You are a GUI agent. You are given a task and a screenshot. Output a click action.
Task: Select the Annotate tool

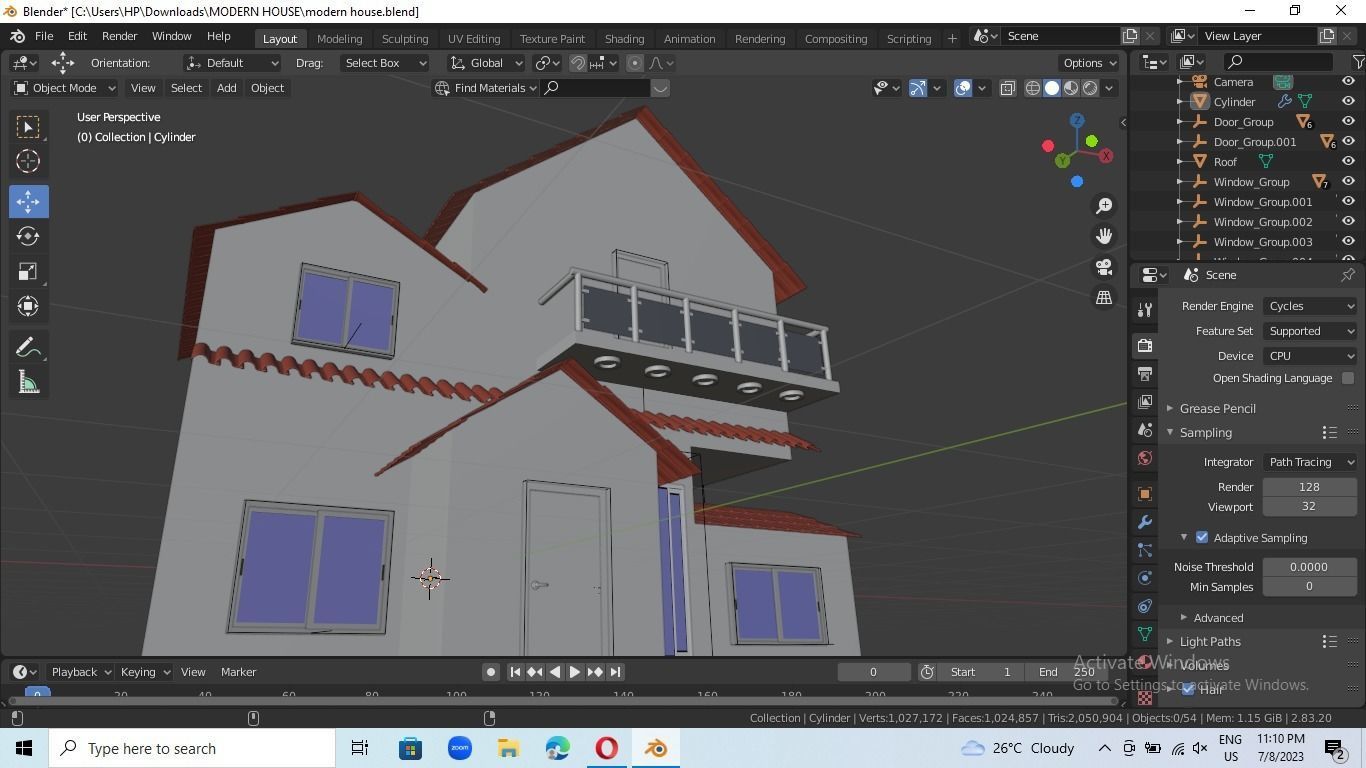(x=28, y=347)
